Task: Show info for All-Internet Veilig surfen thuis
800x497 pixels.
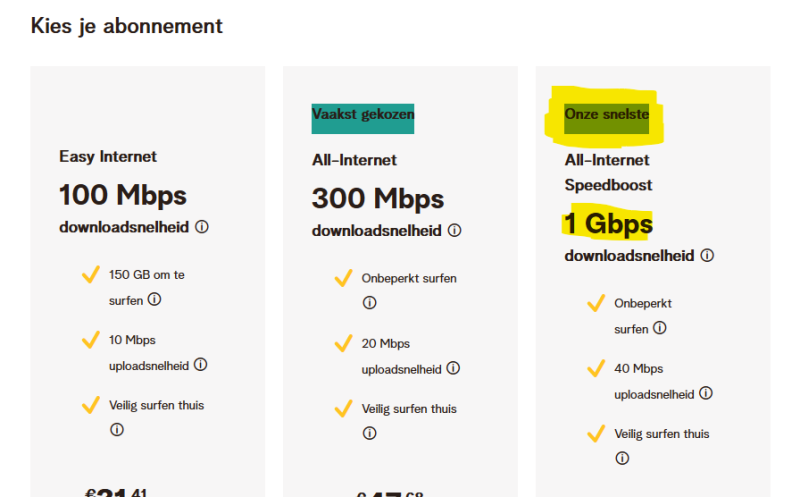Action: point(369,433)
